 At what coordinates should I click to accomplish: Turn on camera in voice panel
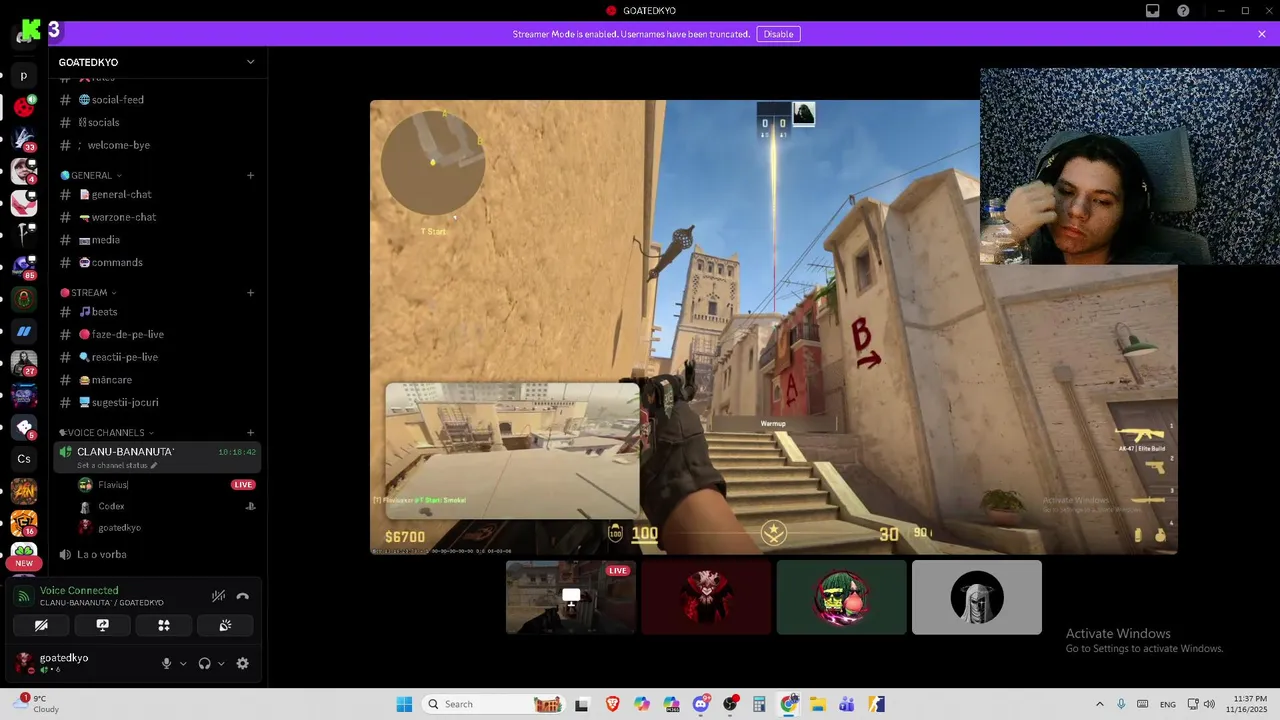[x=41, y=625]
